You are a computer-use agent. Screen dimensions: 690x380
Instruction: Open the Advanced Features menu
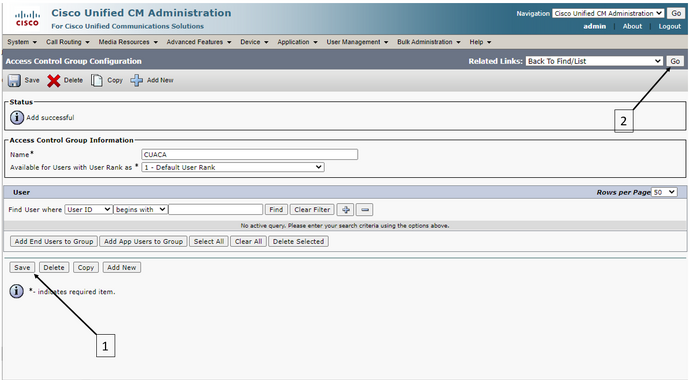click(198, 42)
